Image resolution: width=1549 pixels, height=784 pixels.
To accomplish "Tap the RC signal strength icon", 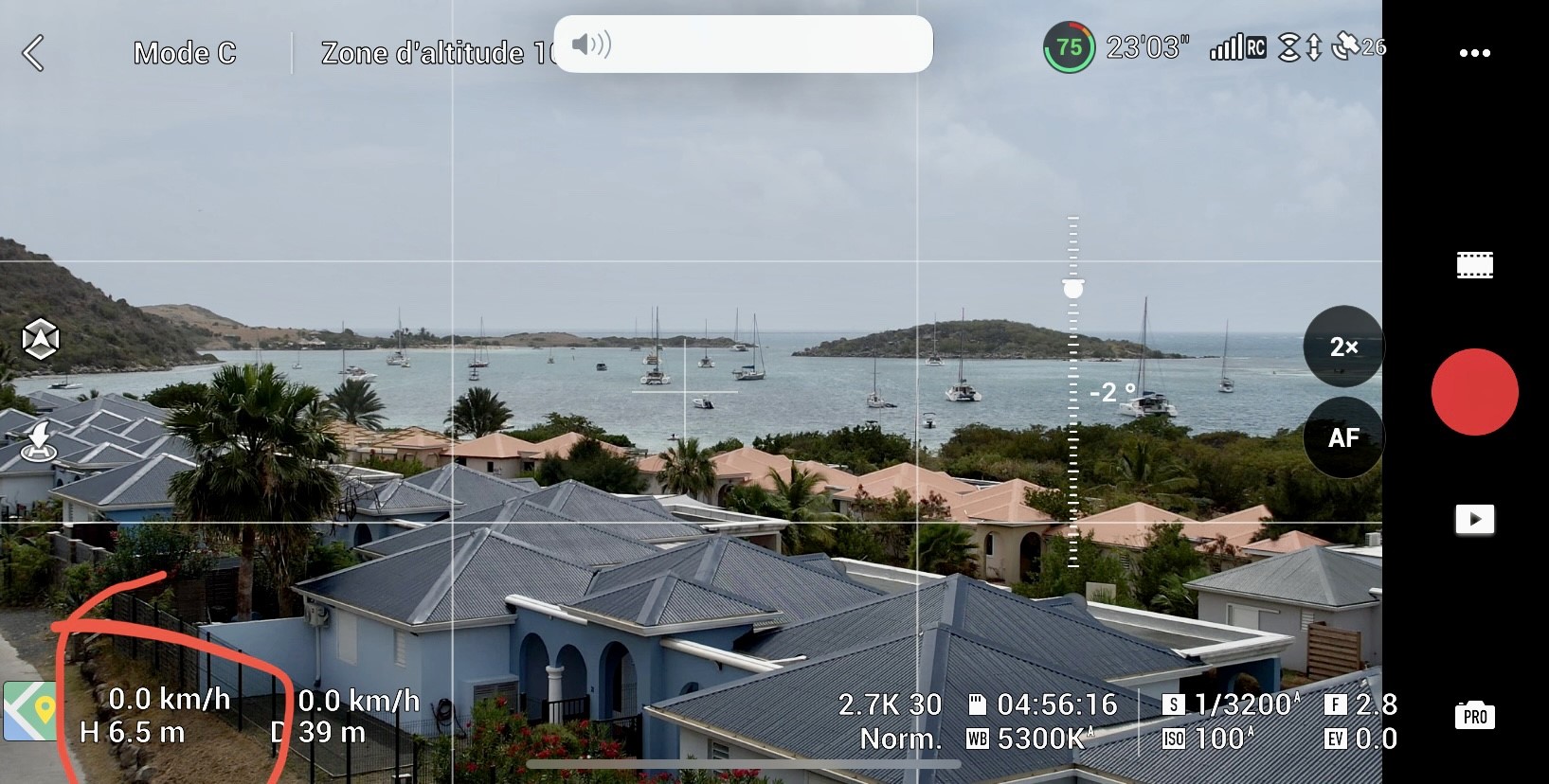I will [1237, 47].
